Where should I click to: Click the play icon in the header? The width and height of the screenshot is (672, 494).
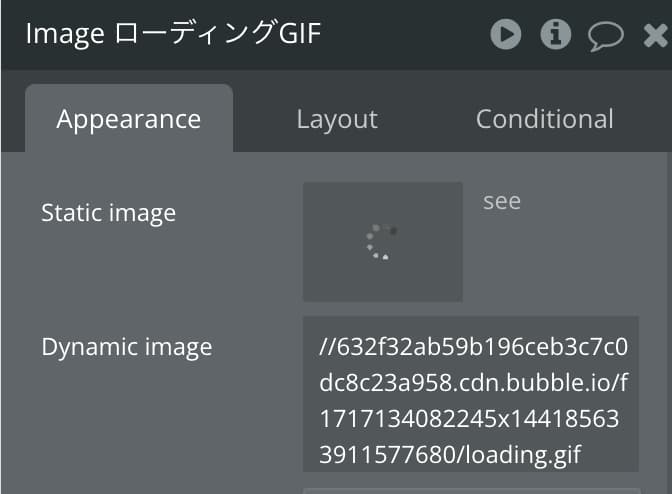point(506,34)
